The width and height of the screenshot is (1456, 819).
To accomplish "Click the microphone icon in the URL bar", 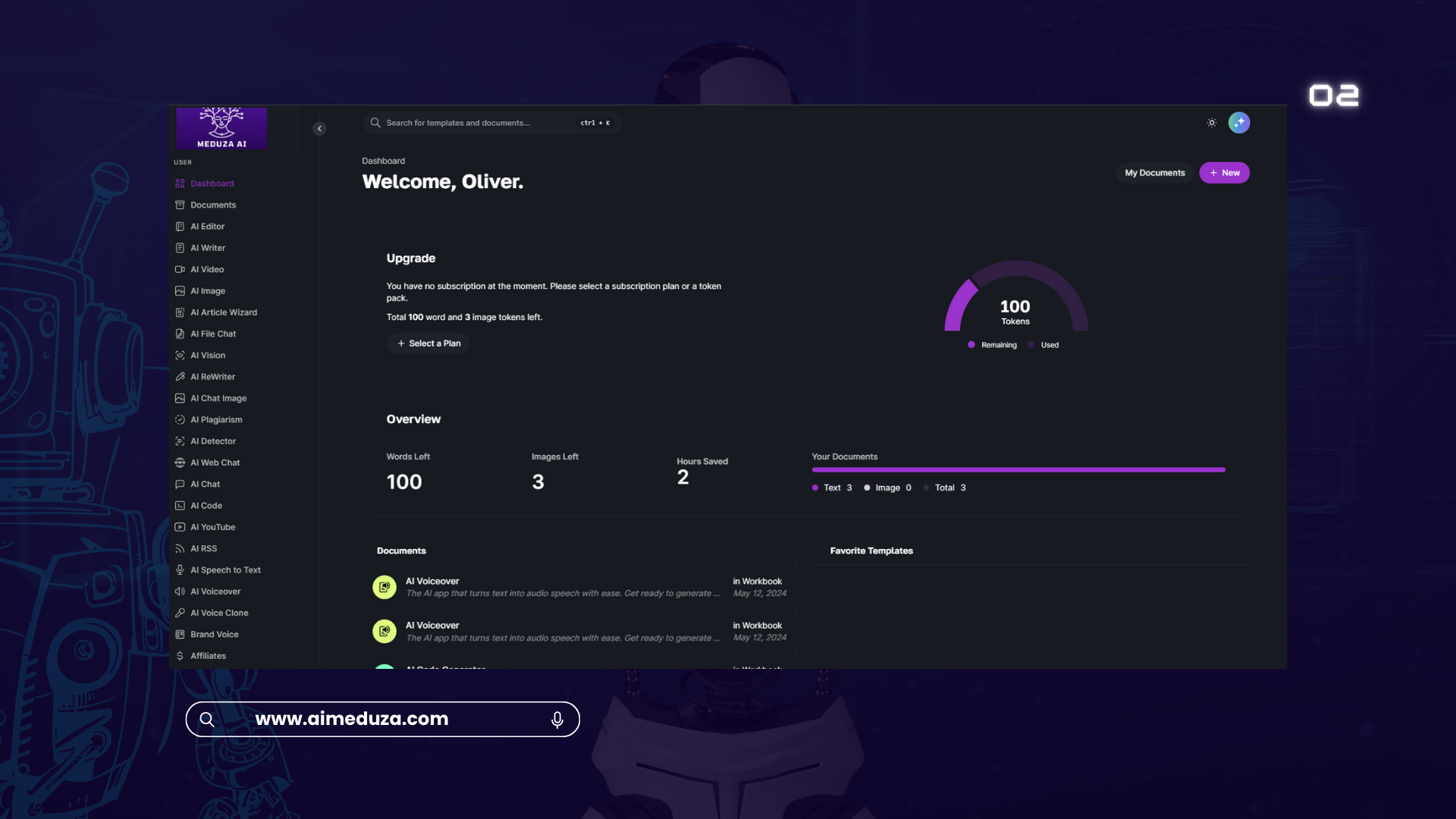I will click(x=557, y=720).
